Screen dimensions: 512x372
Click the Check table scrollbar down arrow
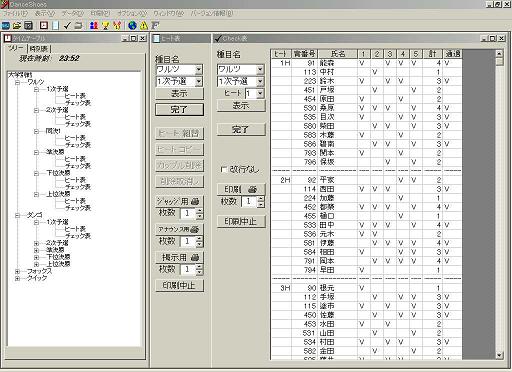499,355
